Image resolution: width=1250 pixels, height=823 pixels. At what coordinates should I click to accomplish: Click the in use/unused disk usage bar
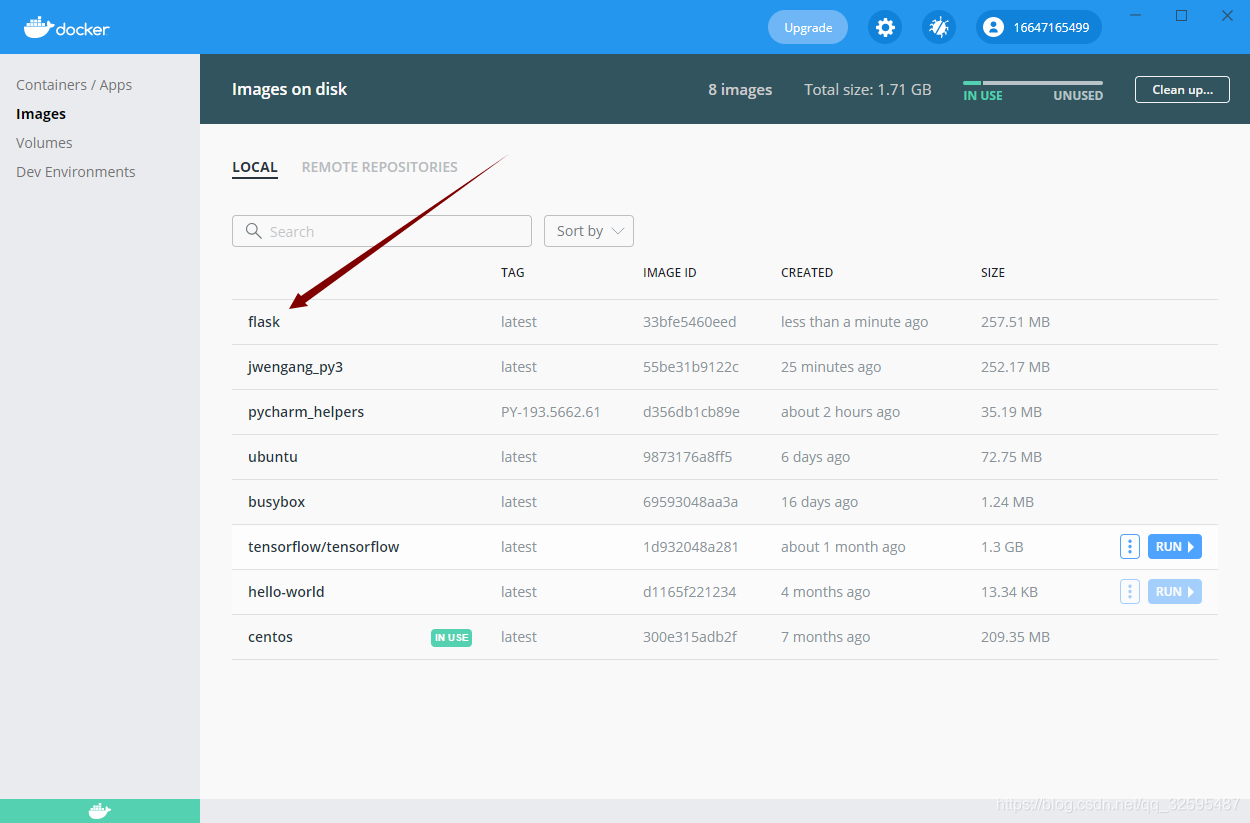(1033, 83)
